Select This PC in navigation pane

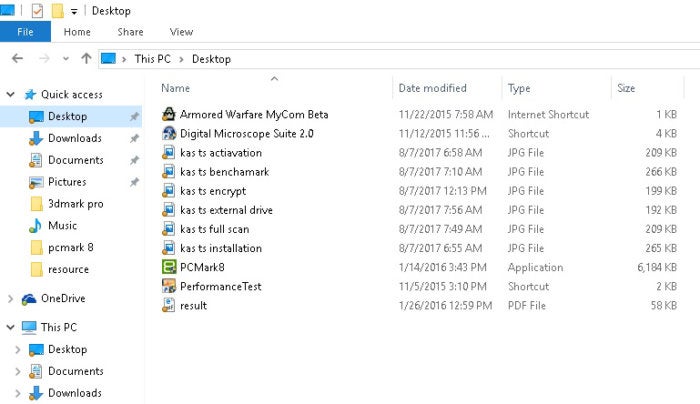tap(58, 327)
